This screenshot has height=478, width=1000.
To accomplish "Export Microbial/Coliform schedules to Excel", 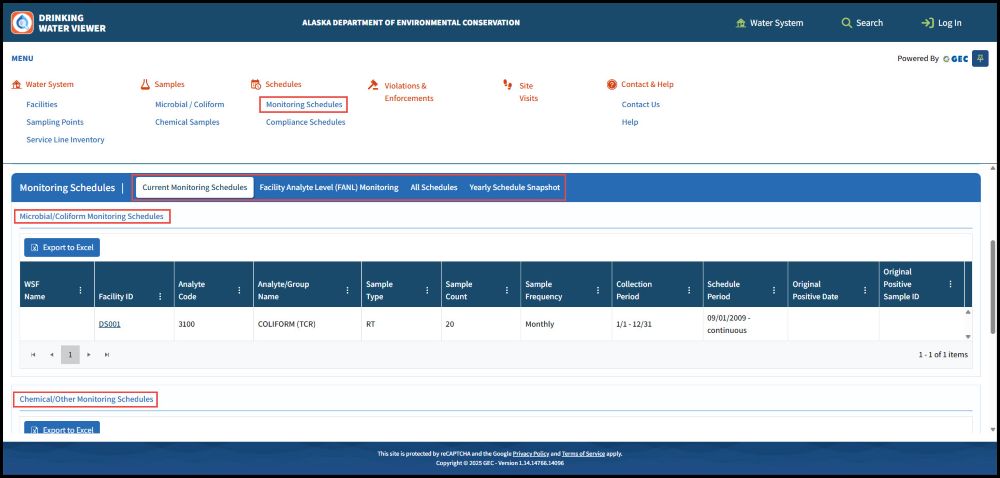I will (x=62, y=246).
